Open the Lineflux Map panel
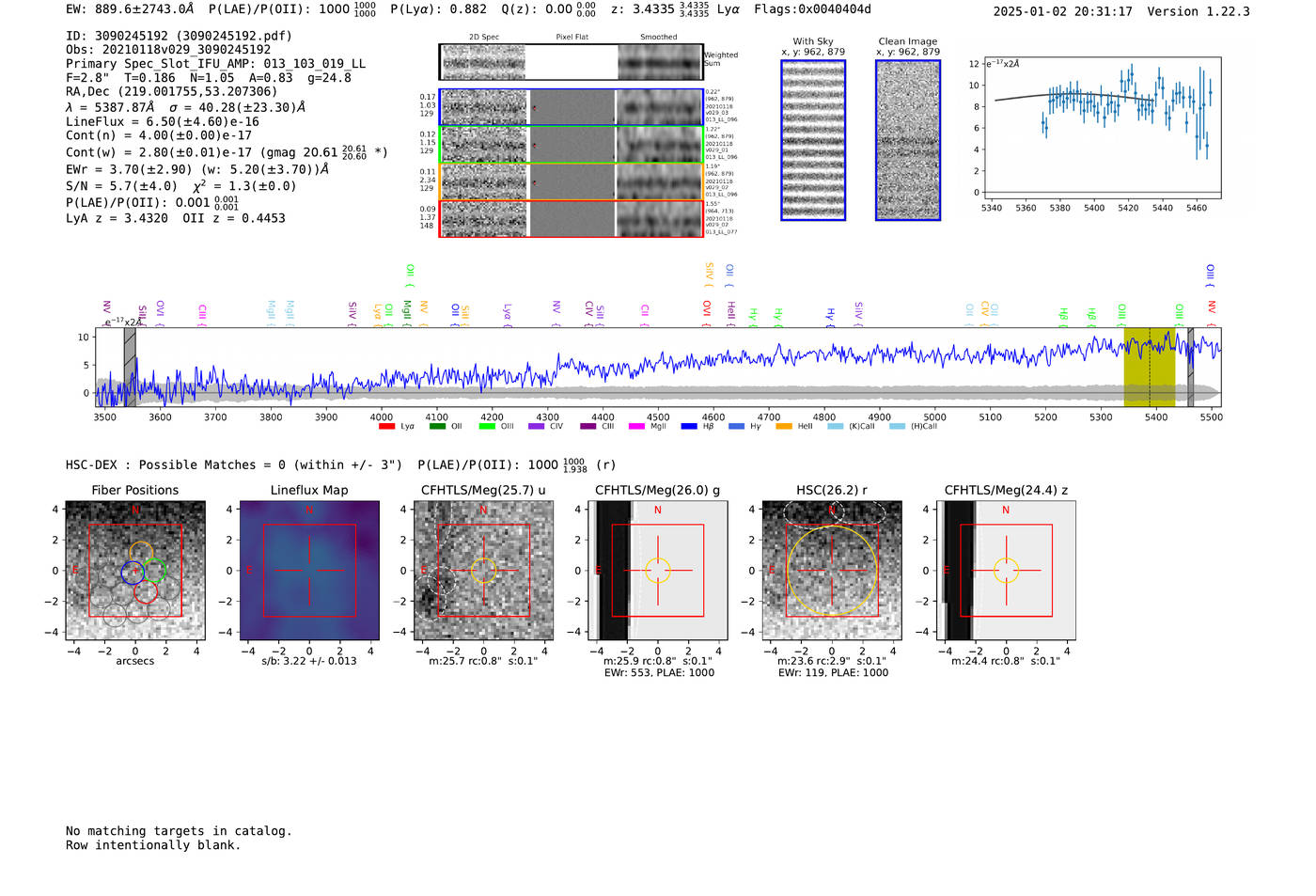1316x896 pixels. [309, 571]
